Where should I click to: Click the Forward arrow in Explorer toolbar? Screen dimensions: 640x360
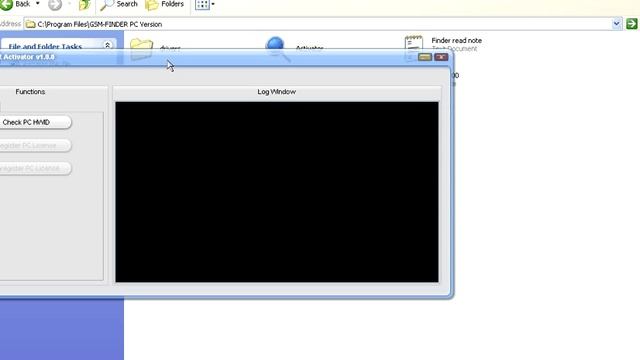(x=55, y=5)
